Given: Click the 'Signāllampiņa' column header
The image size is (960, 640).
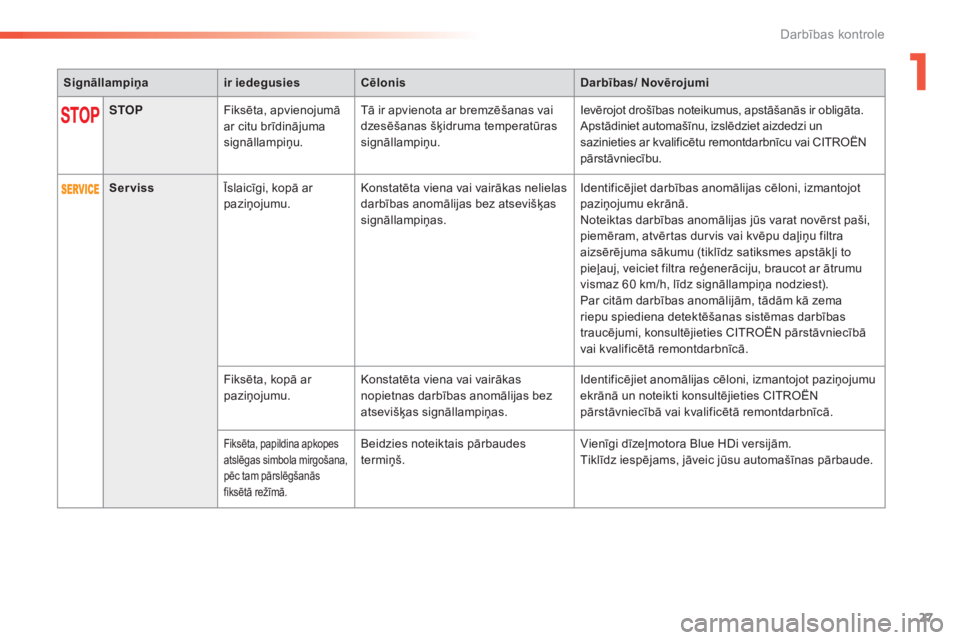Looking at the screenshot, I should click(137, 83).
